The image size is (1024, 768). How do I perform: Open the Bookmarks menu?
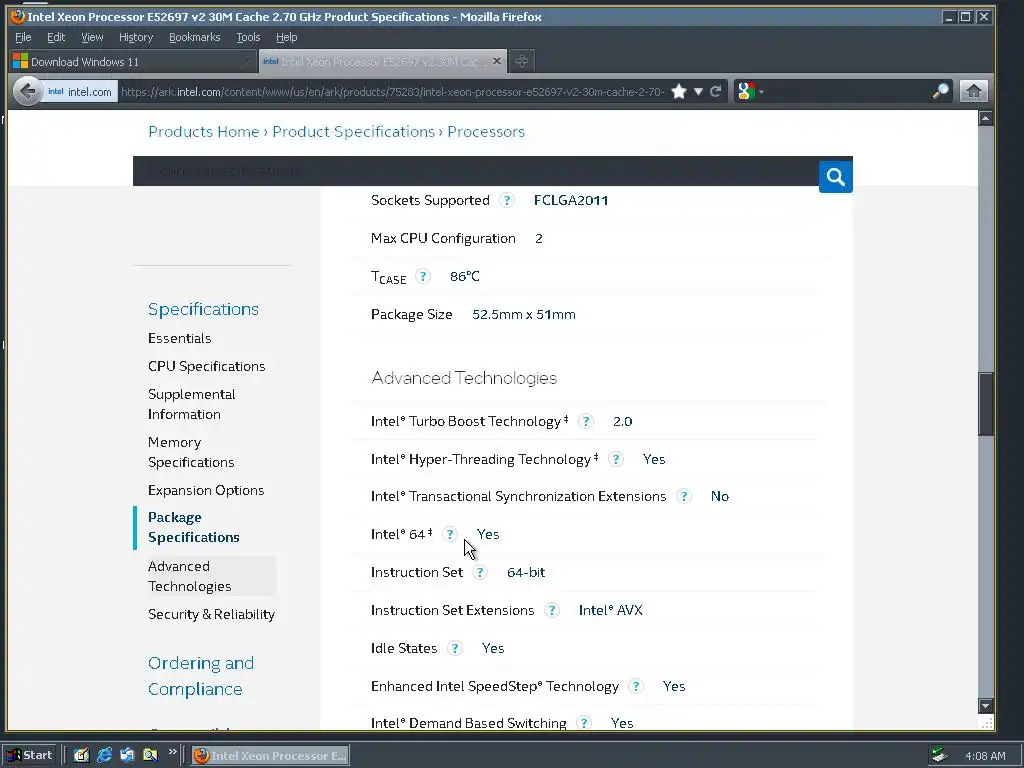click(195, 37)
